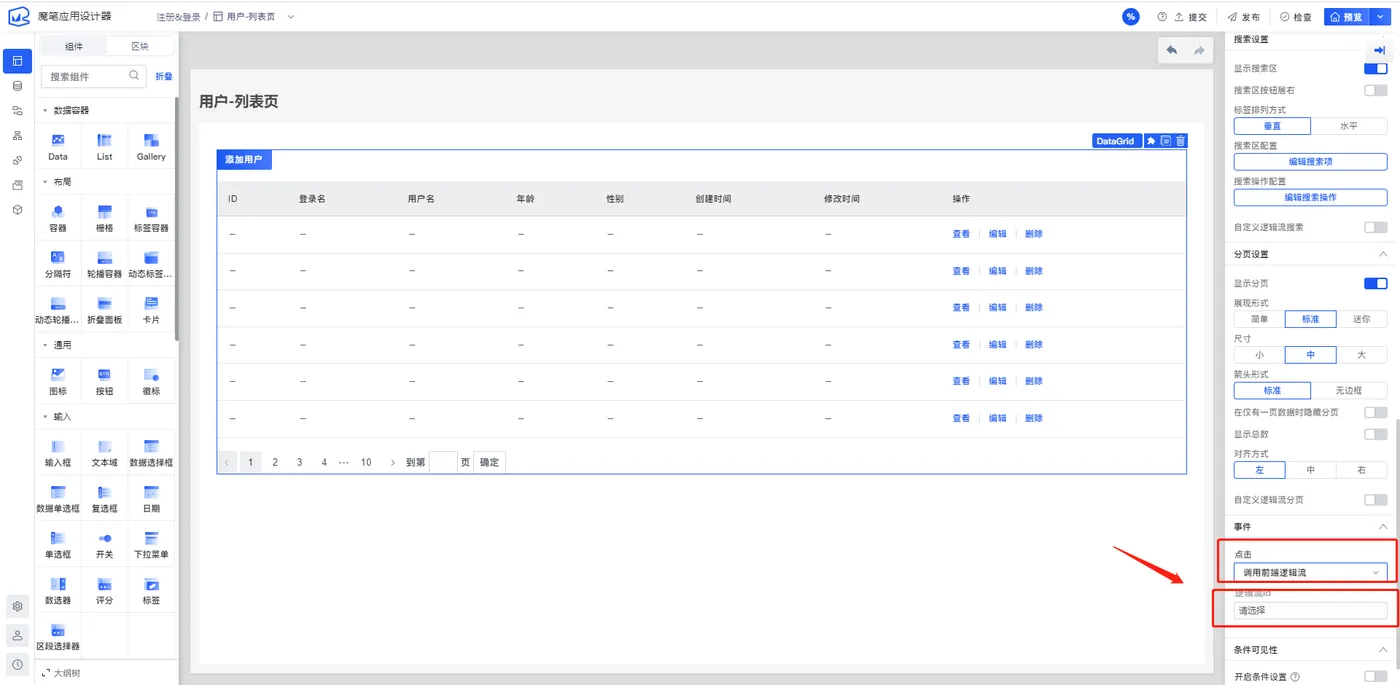Open the help question mark icon
The height and width of the screenshot is (685, 1400).
click(x=1162, y=17)
